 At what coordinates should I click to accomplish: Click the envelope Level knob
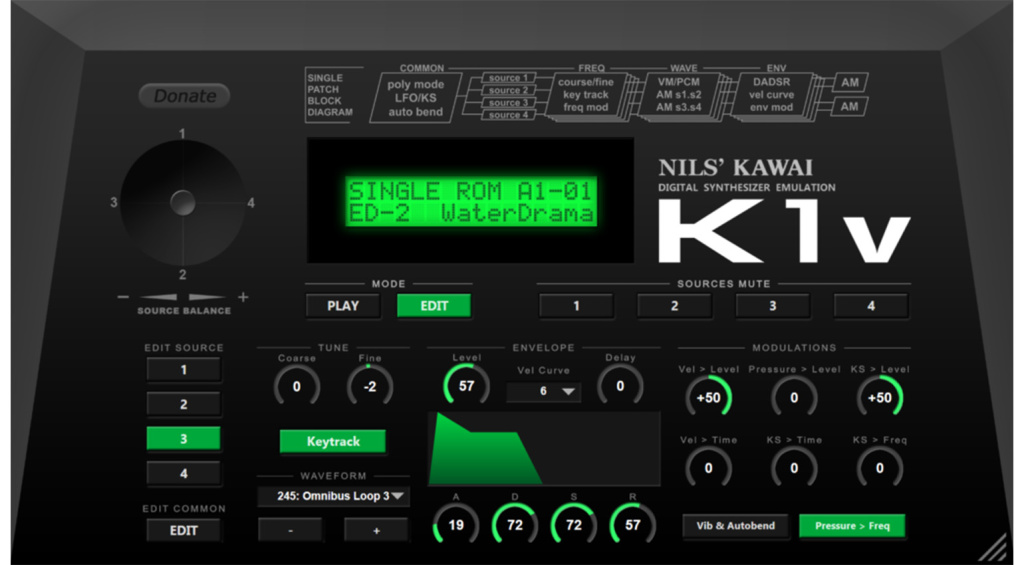click(466, 386)
